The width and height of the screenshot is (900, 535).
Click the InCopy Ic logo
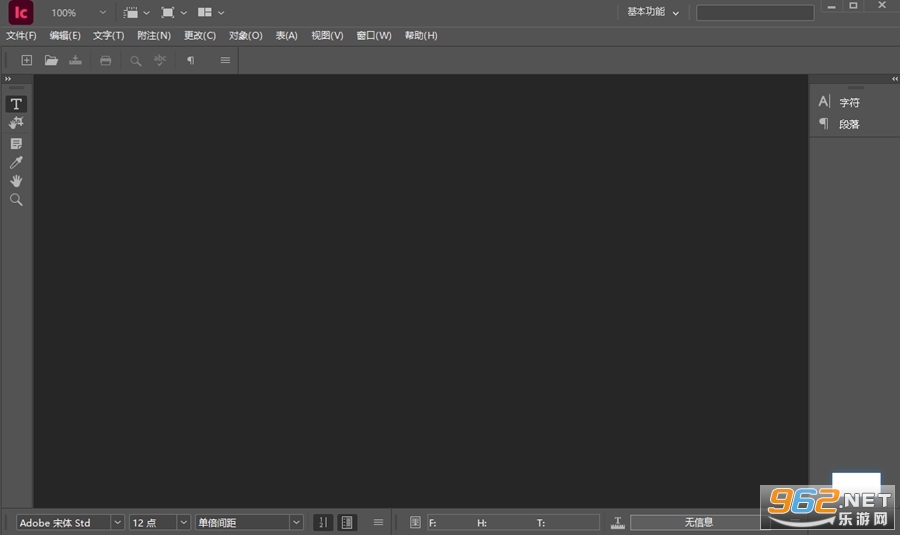click(x=21, y=13)
